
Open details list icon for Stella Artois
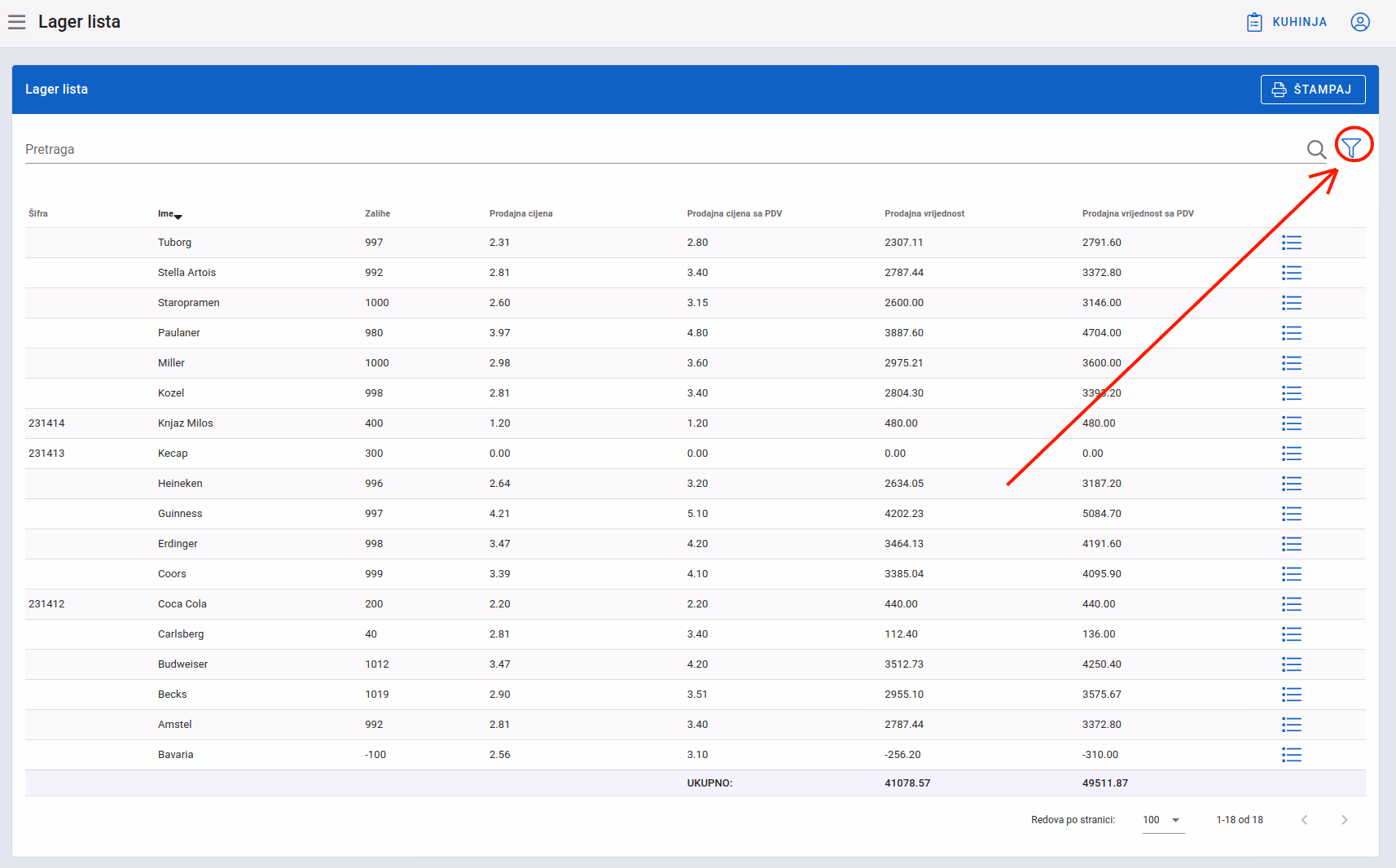(x=1292, y=273)
